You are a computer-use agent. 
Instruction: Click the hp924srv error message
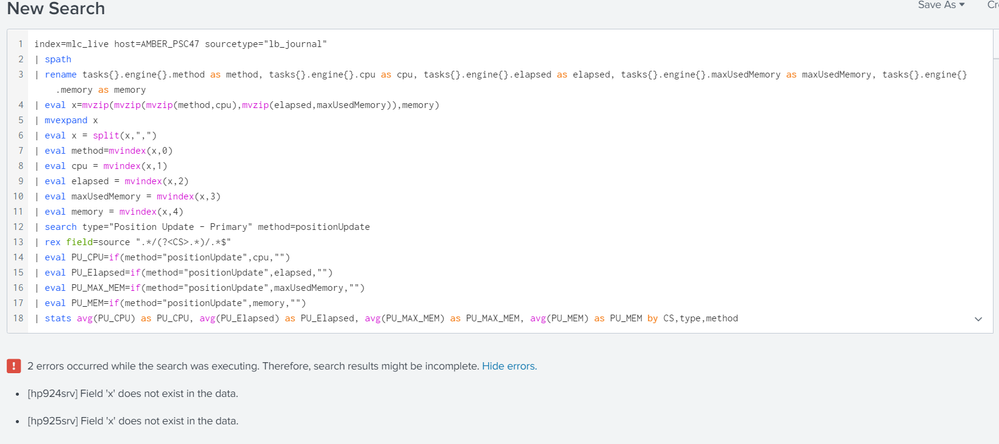(133, 394)
